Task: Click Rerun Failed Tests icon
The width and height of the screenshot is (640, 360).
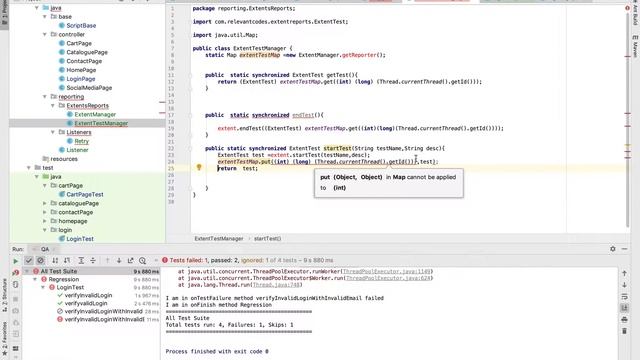Action: point(16,273)
